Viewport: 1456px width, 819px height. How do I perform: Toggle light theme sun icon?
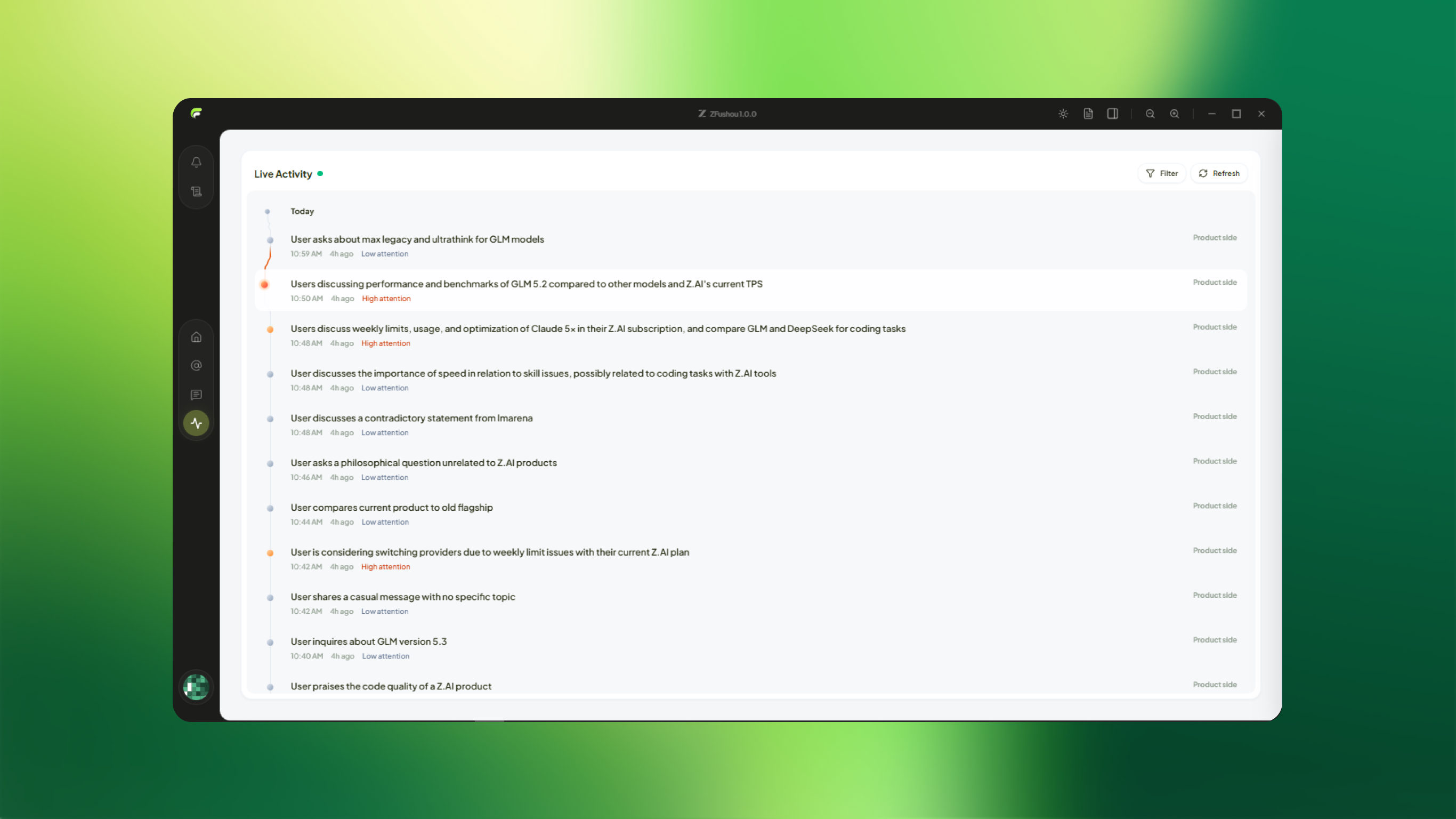[1063, 114]
